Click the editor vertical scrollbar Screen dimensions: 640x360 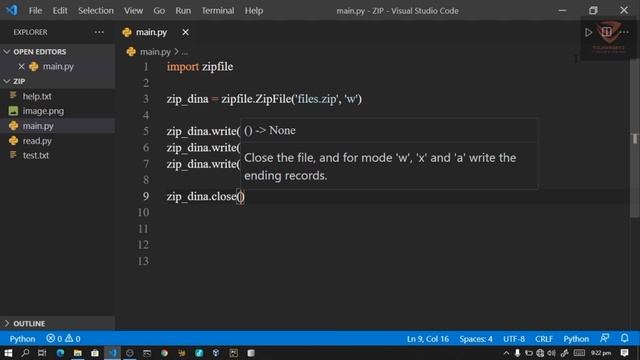(635, 139)
